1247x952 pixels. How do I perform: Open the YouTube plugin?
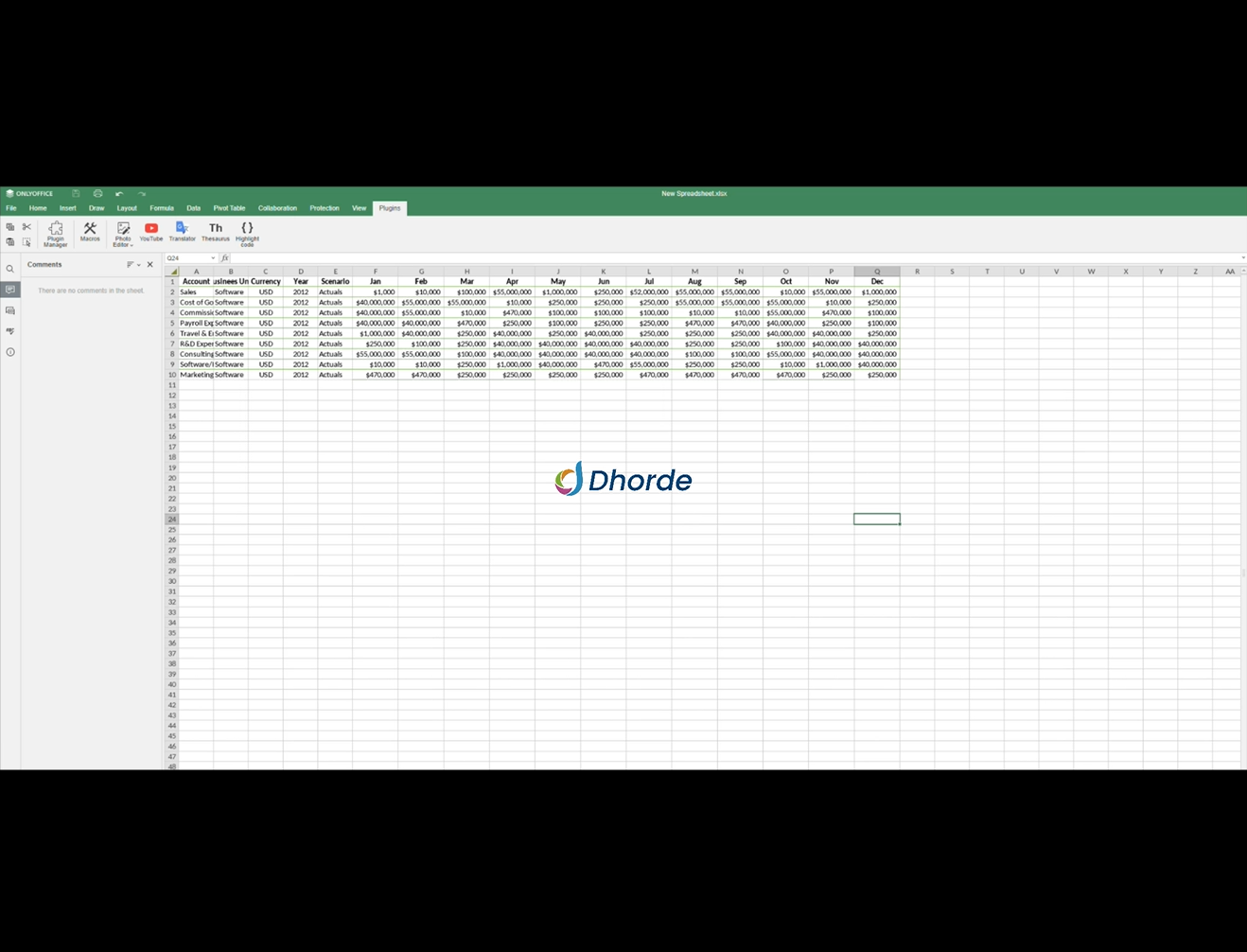point(151,232)
